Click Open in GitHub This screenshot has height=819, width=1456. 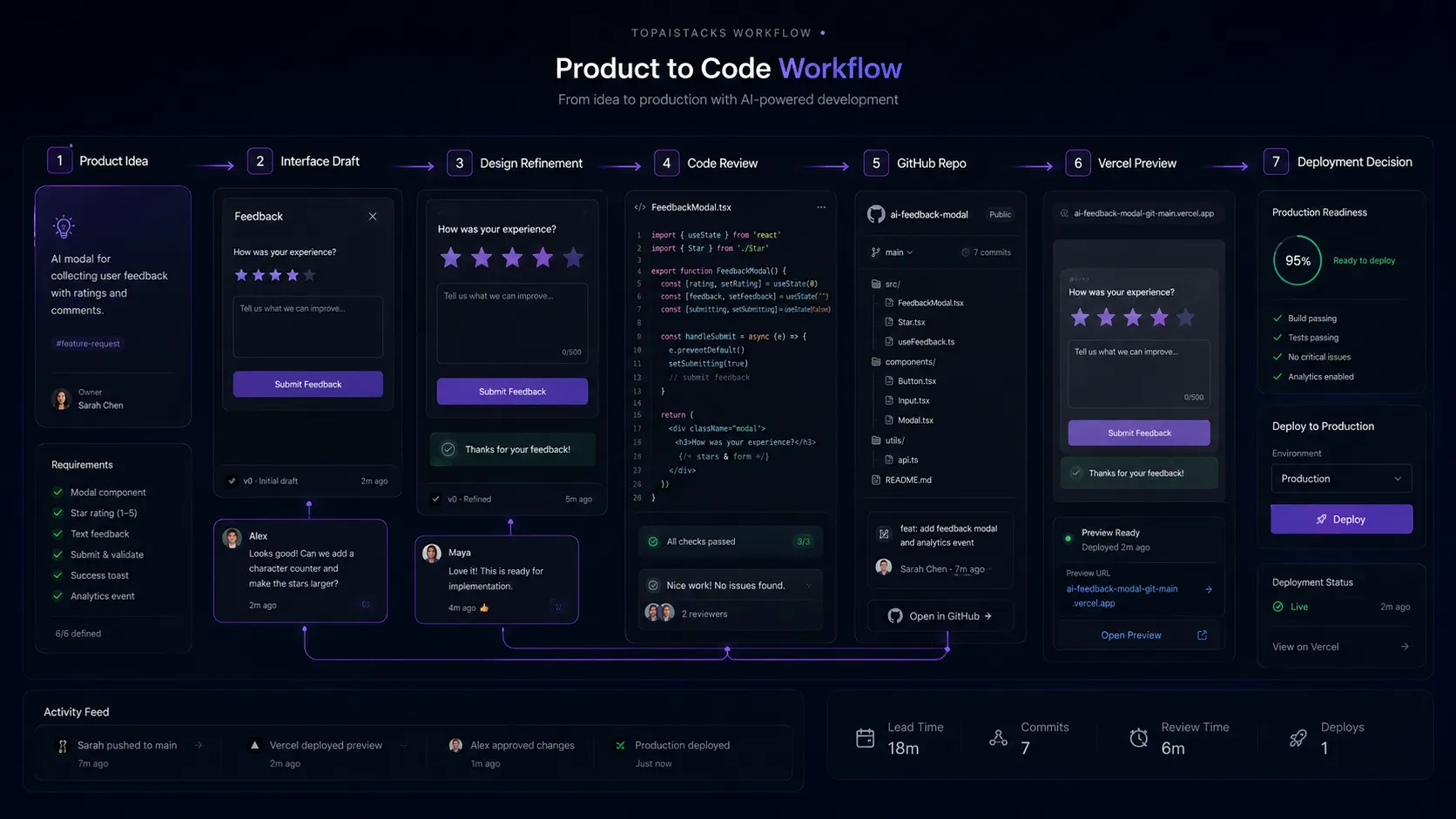coord(940,616)
